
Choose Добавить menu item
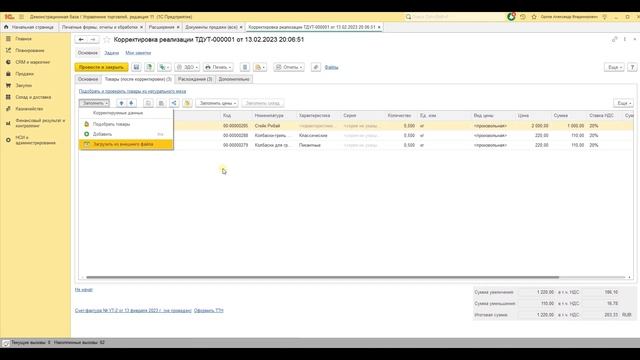pos(126,134)
